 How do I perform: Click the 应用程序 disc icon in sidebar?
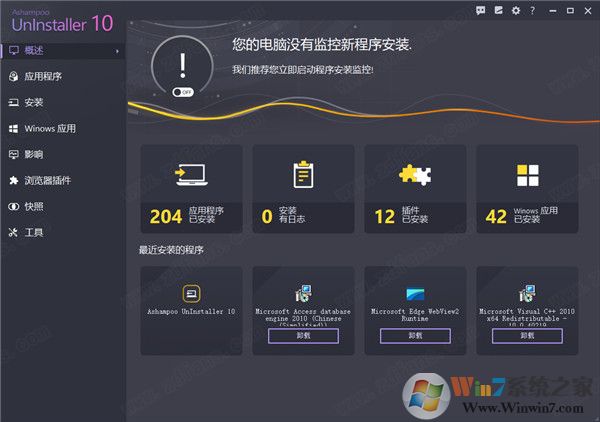(x=14, y=77)
